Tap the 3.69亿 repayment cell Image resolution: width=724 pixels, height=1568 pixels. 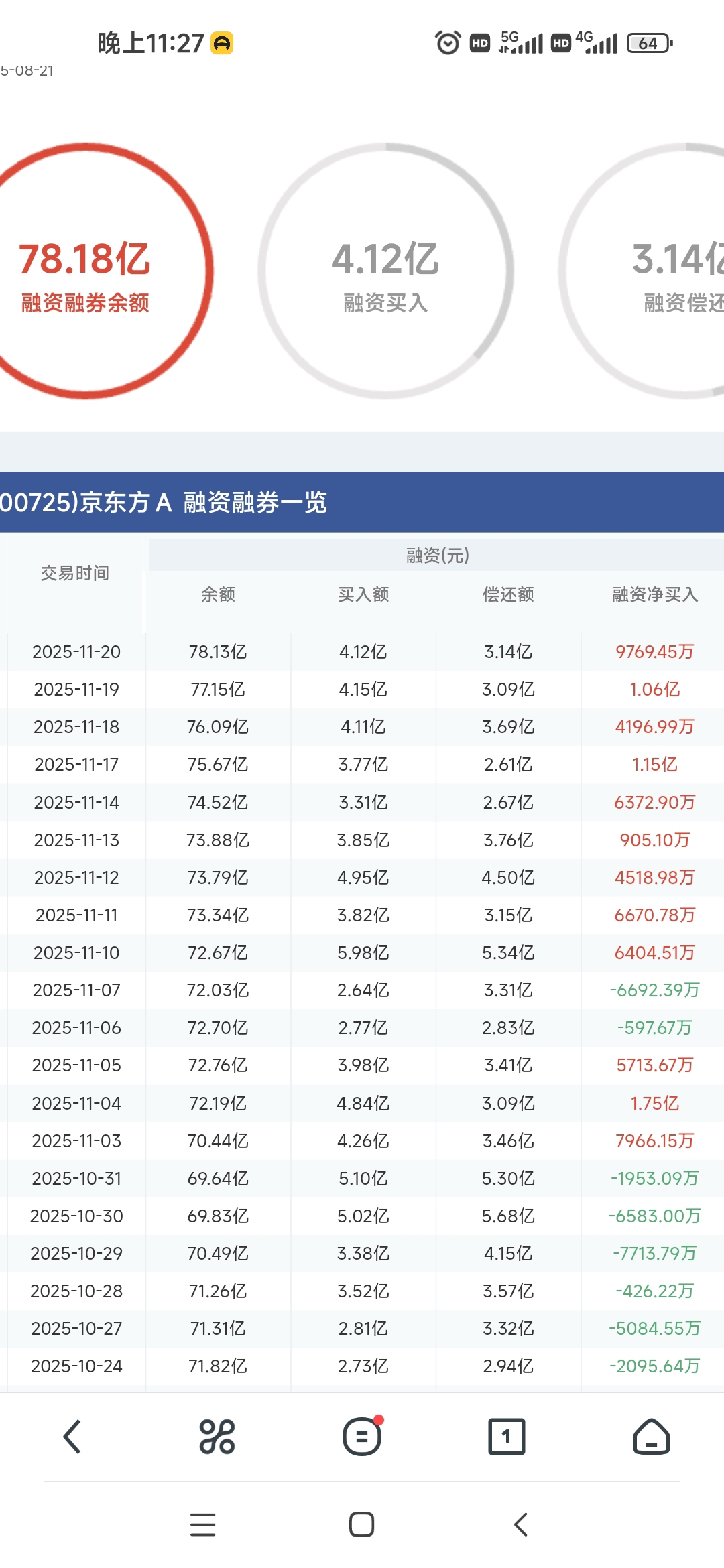[x=508, y=727]
